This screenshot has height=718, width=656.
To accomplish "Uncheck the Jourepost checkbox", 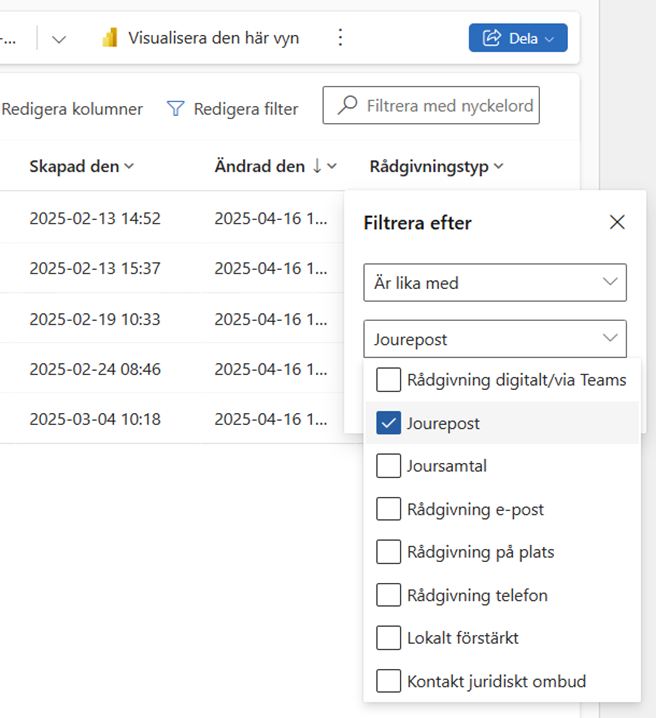I will [388, 423].
